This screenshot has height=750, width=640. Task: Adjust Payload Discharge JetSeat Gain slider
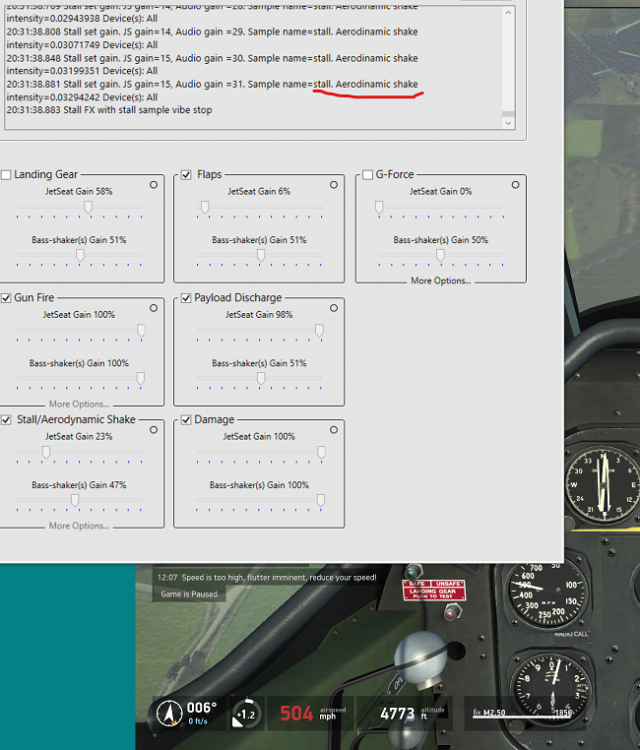click(319, 331)
